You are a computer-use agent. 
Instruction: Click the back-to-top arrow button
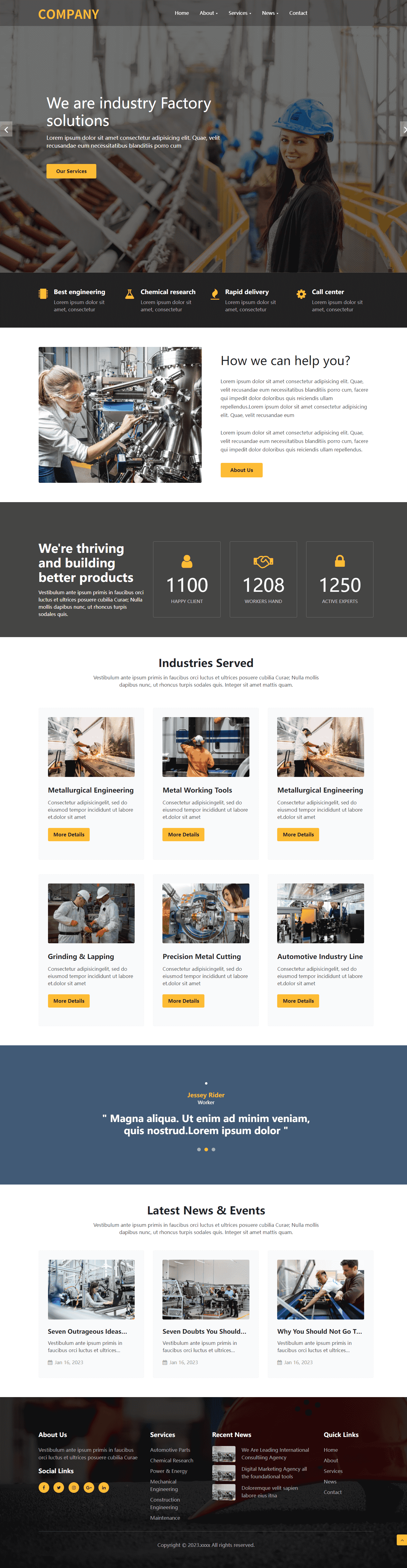(x=402, y=1539)
